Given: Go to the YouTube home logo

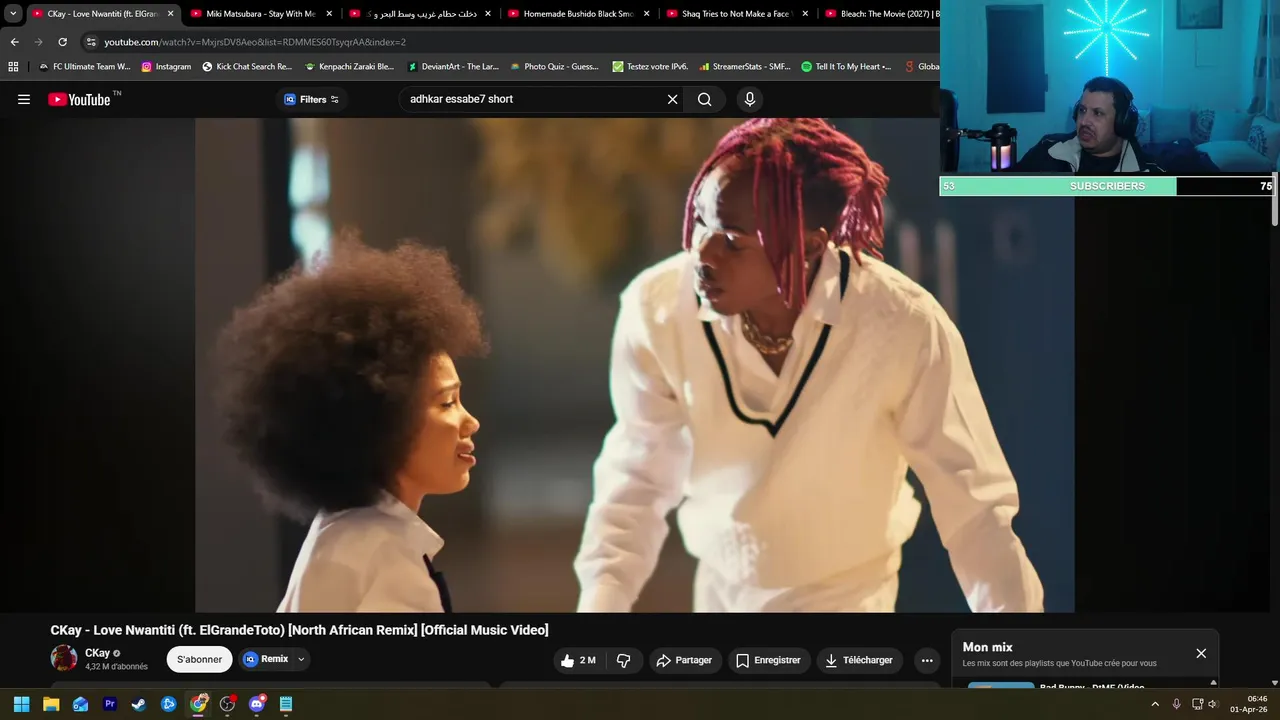Looking at the screenshot, I should (79, 99).
